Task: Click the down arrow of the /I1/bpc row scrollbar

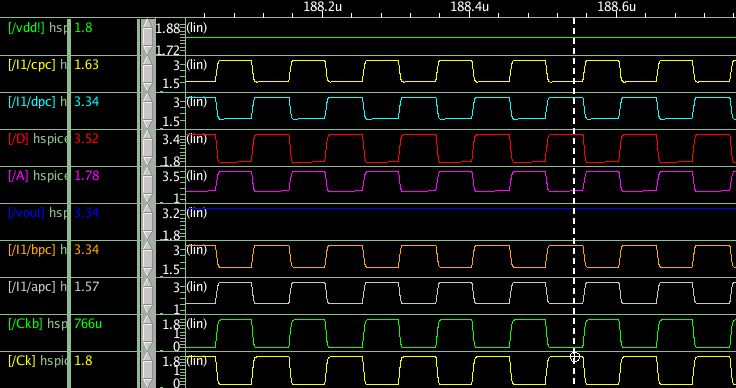Action: (x=147, y=273)
